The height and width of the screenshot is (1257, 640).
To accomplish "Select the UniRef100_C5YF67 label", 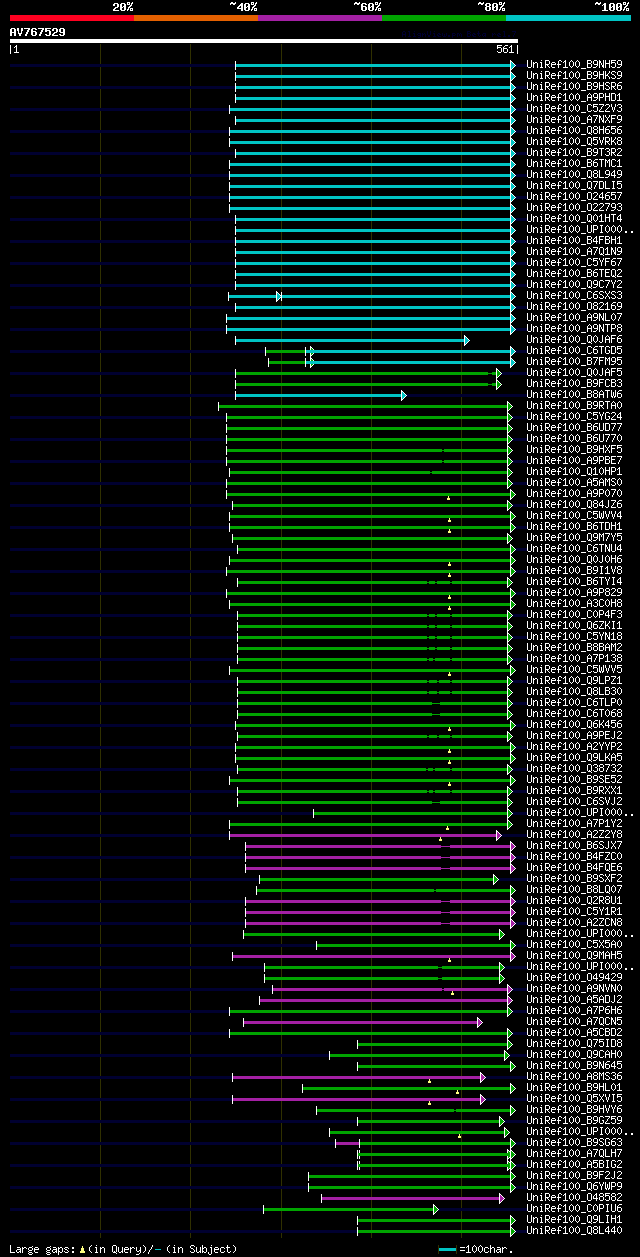I will [x=574, y=262].
